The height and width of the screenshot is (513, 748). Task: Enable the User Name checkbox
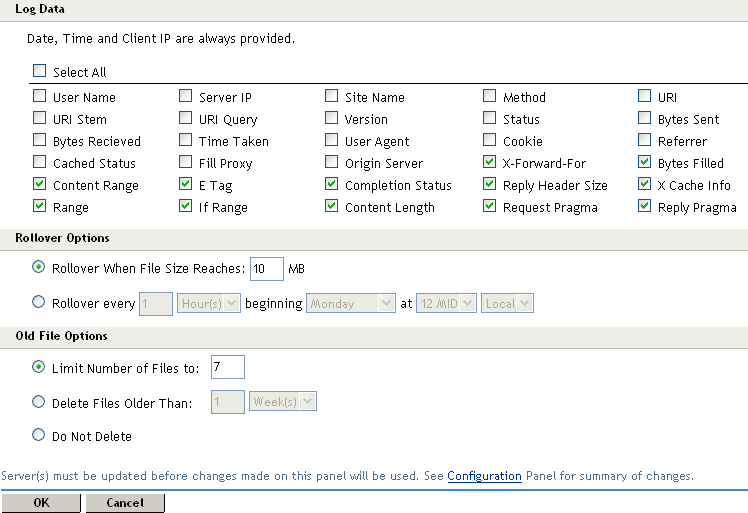pos(40,96)
